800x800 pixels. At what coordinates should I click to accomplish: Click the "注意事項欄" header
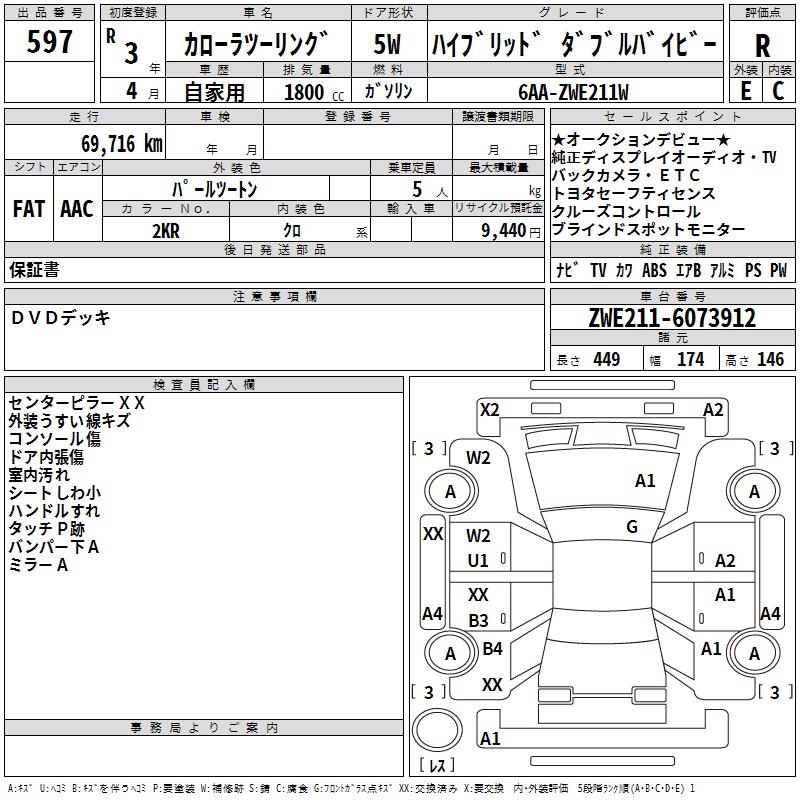pos(275,296)
